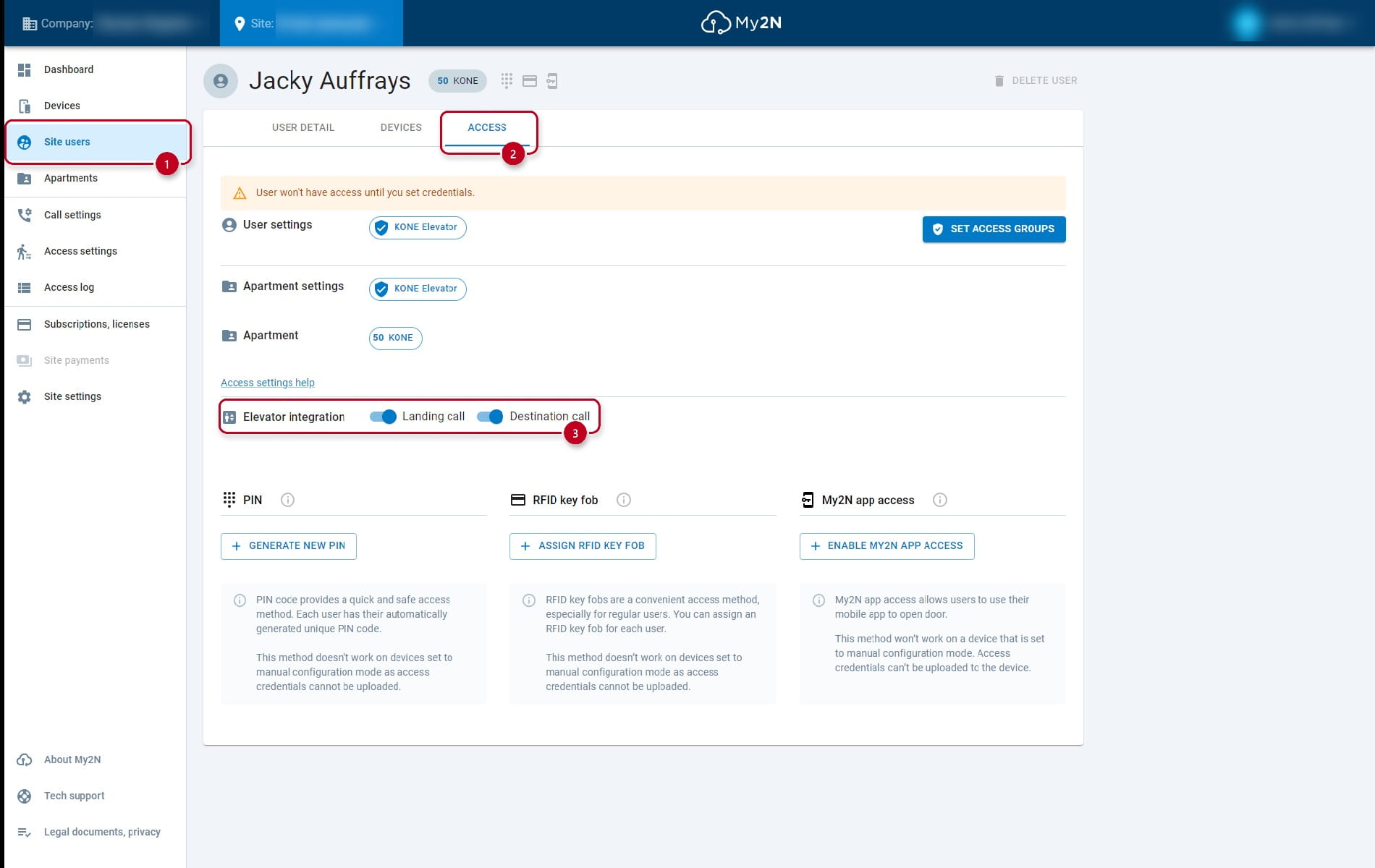Go to Access settings in sidebar
Screen dimensions: 1375x868
click(x=96, y=251)
